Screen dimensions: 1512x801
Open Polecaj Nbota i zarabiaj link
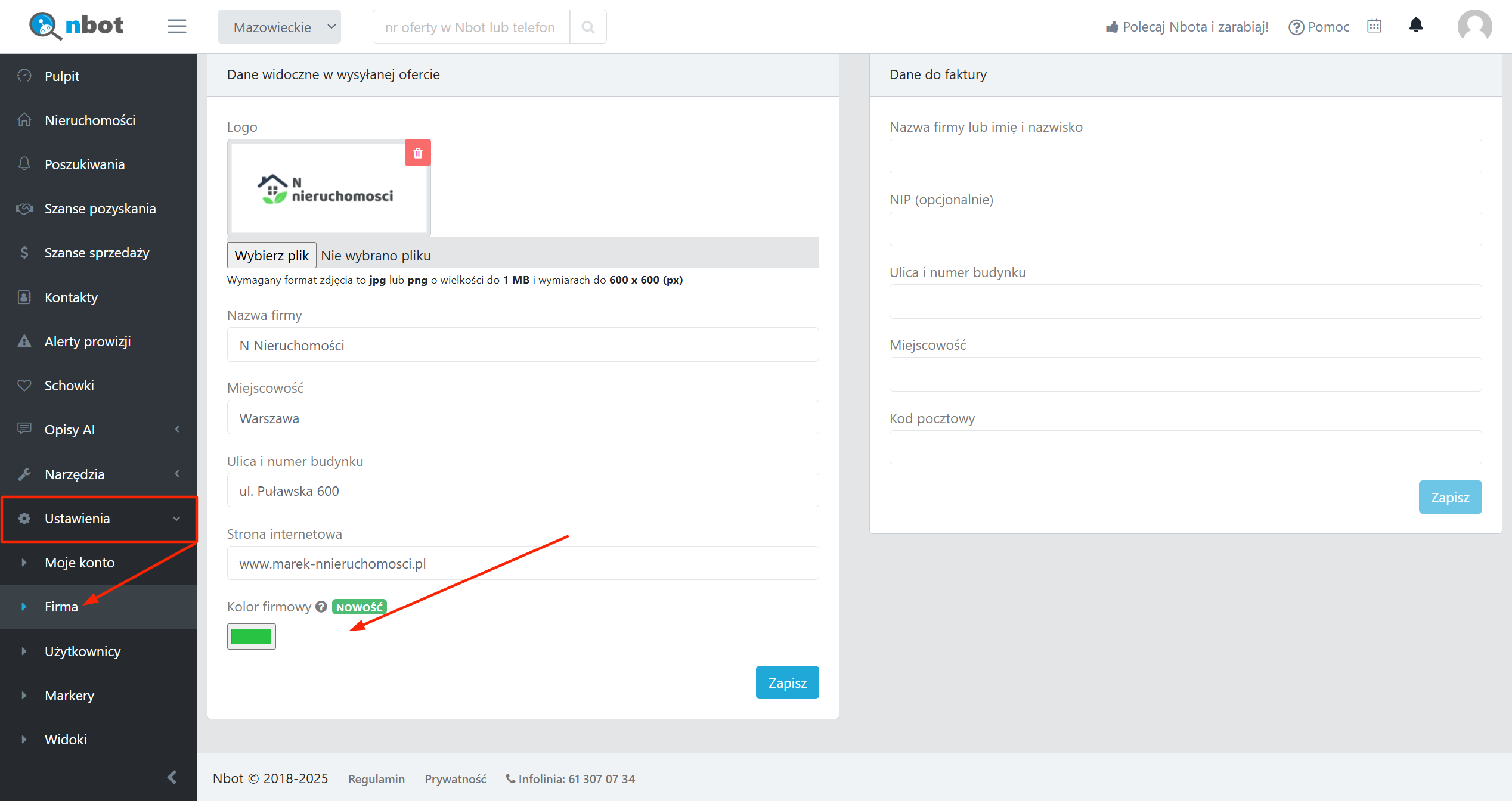1187,27
